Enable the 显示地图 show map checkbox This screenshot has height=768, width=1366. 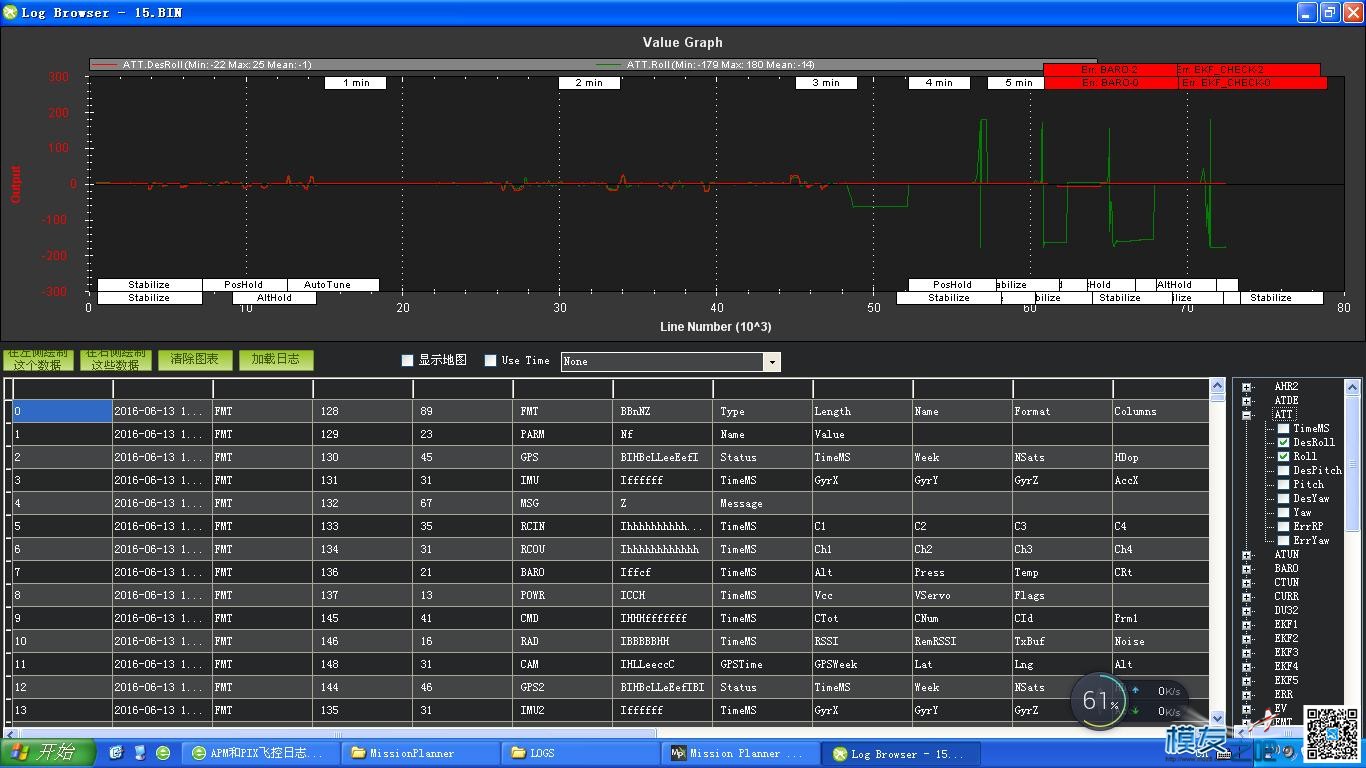pos(407,361)
